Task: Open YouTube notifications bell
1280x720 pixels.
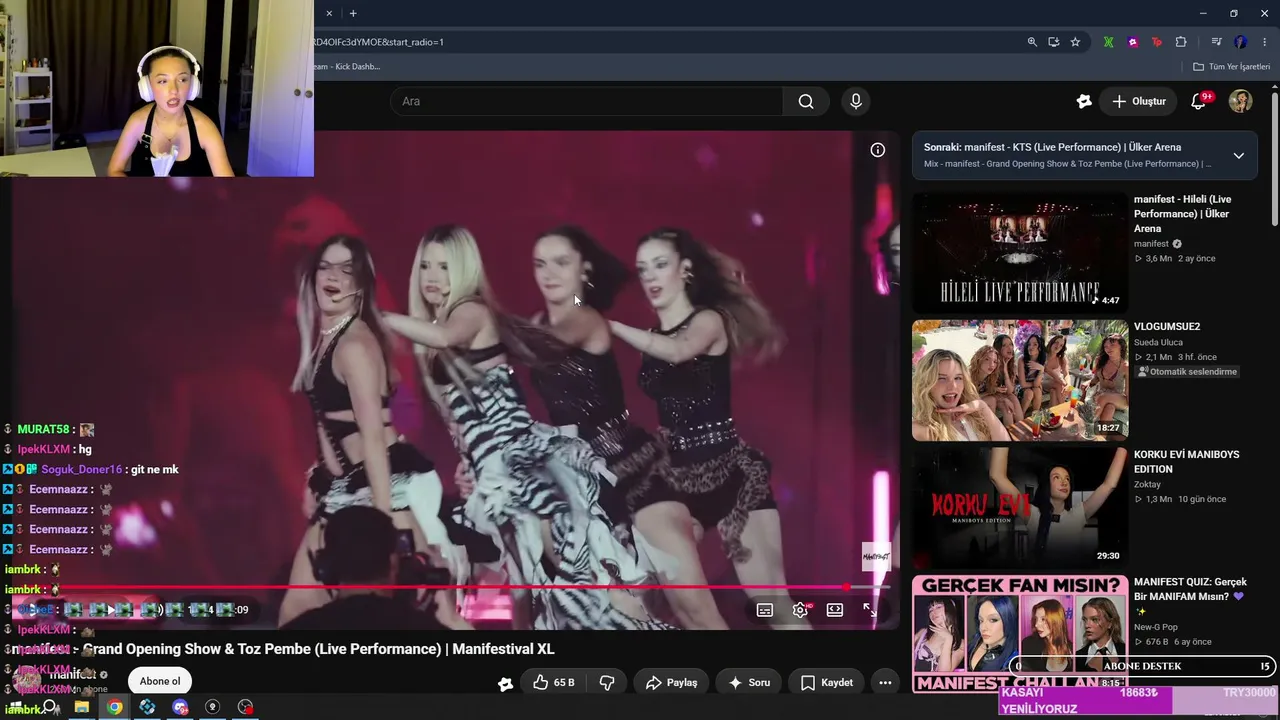Action: pos(1198,101)
